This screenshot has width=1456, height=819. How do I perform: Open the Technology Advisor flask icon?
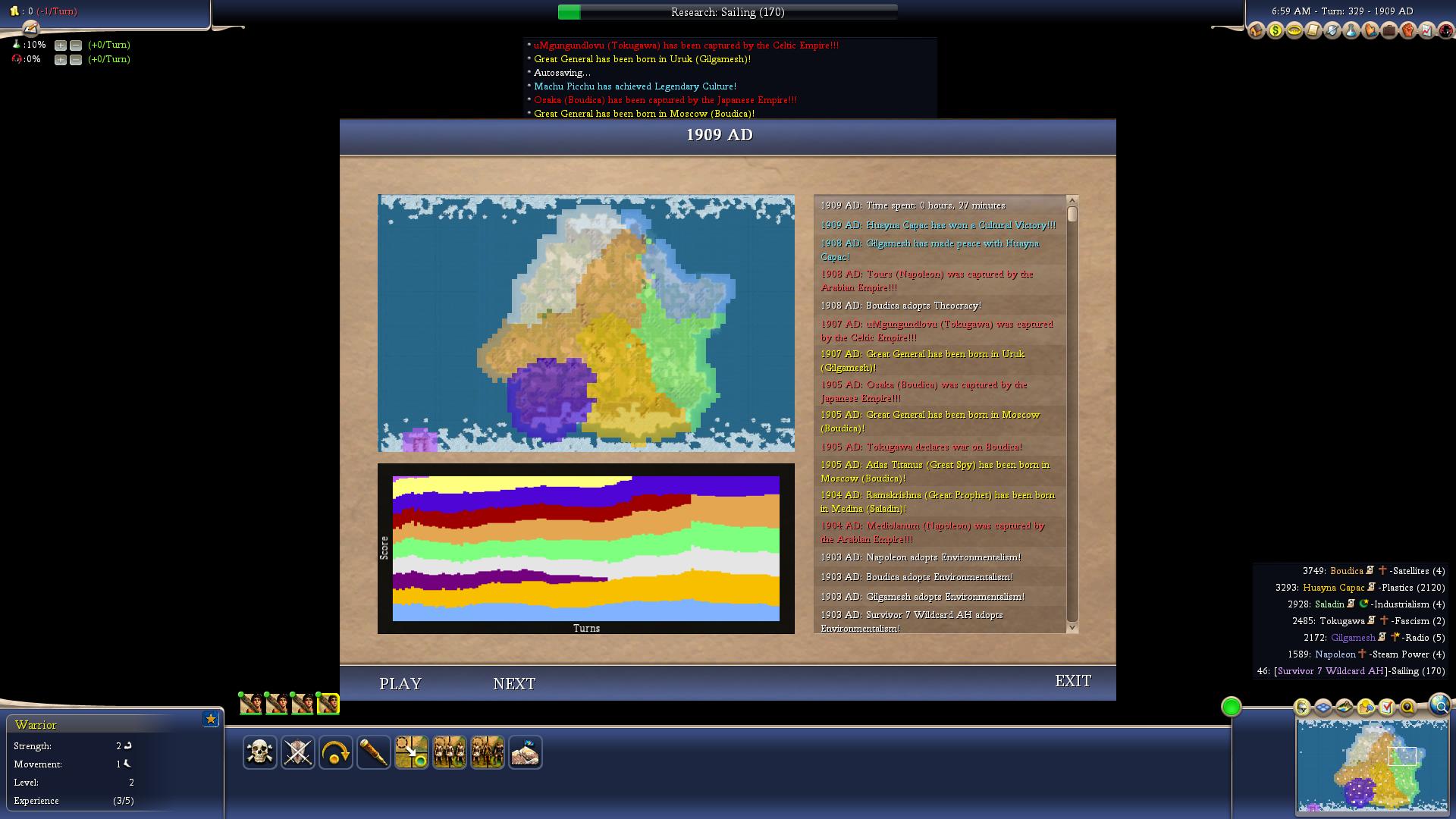coord(1351,31)
